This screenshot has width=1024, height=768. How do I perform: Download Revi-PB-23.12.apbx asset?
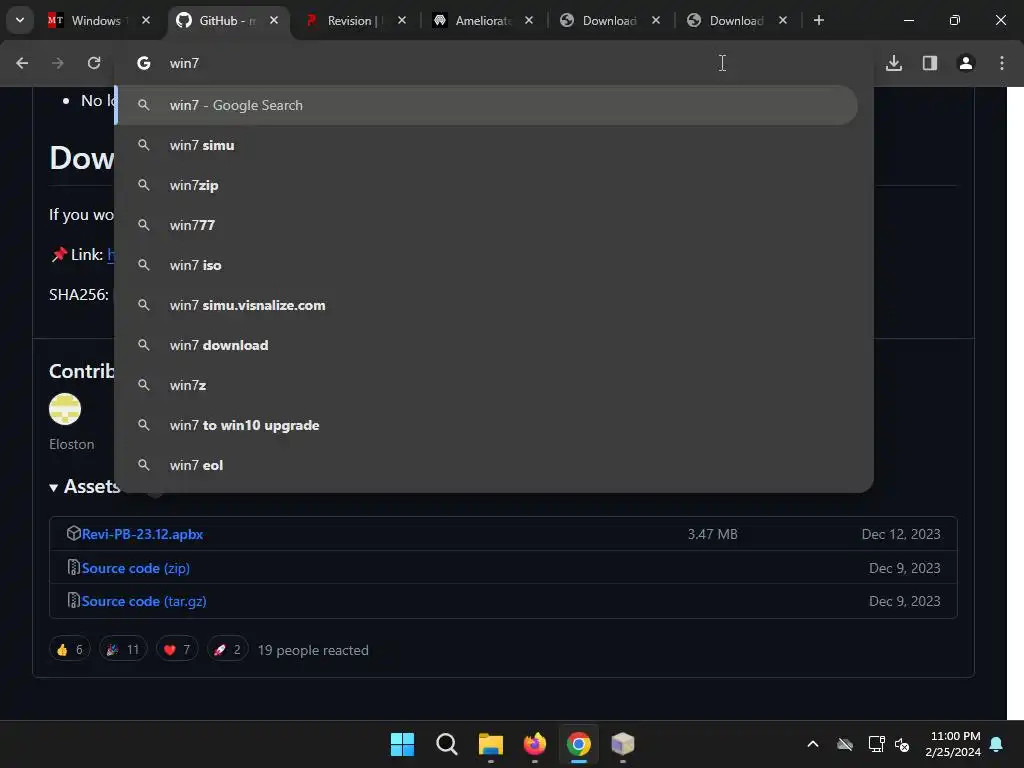(x=142, y=534)
